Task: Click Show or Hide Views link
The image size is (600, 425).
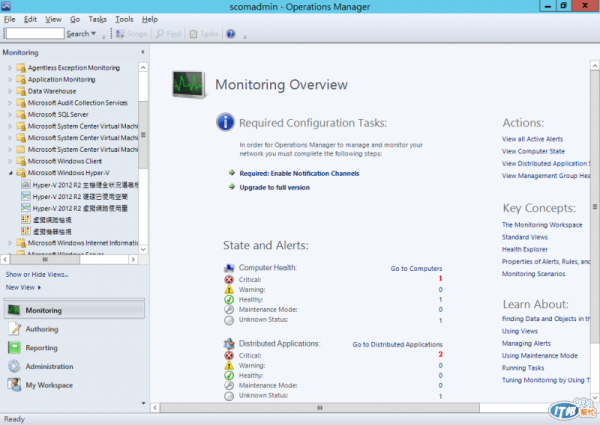Action: pyautogui.click(x=37, y=274)
